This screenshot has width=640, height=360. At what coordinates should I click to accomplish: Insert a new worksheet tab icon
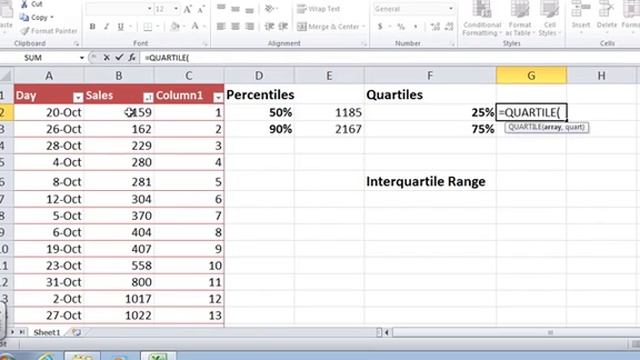click(76, 332)
